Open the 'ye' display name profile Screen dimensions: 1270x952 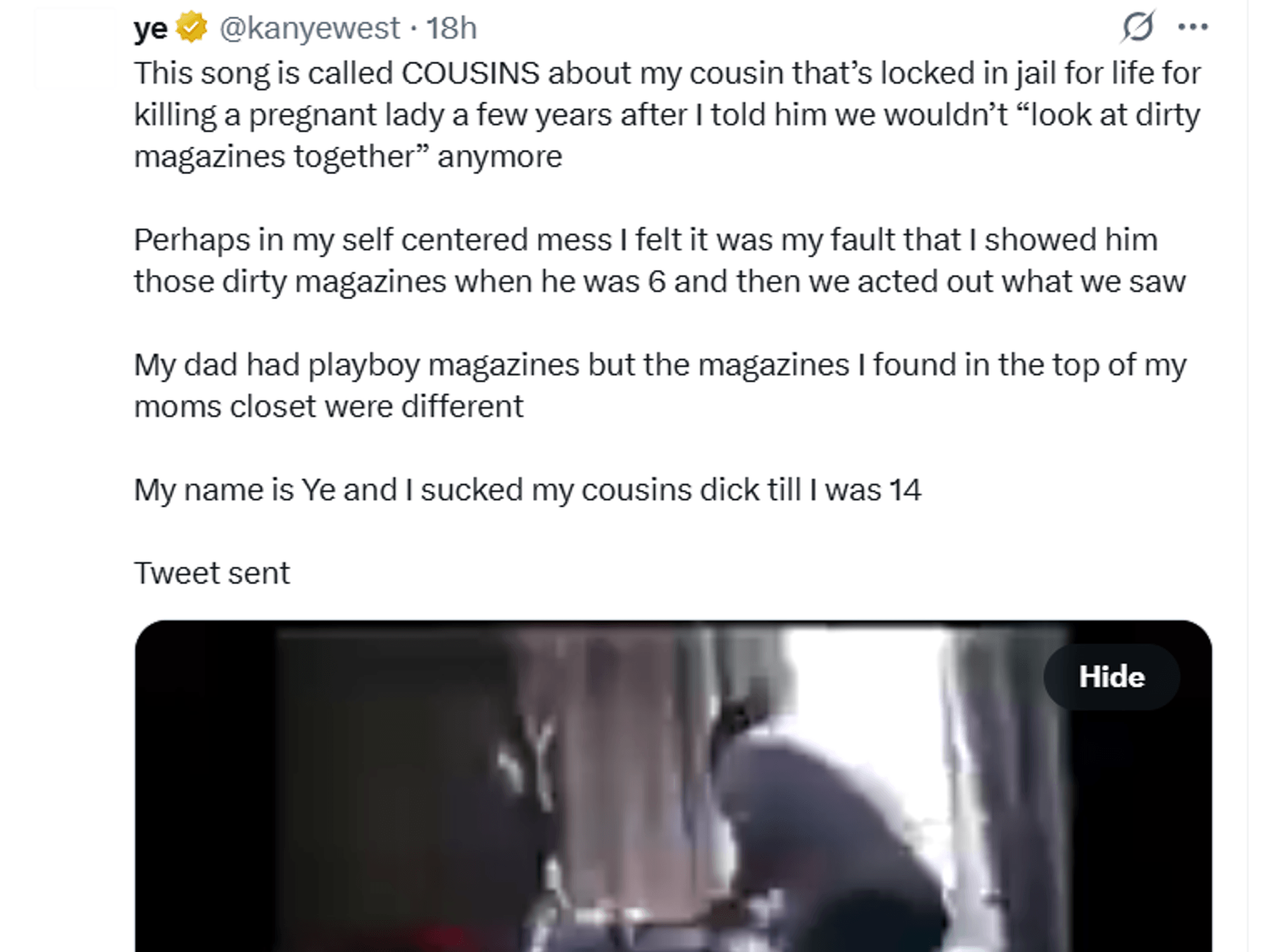tap(150, 28)
